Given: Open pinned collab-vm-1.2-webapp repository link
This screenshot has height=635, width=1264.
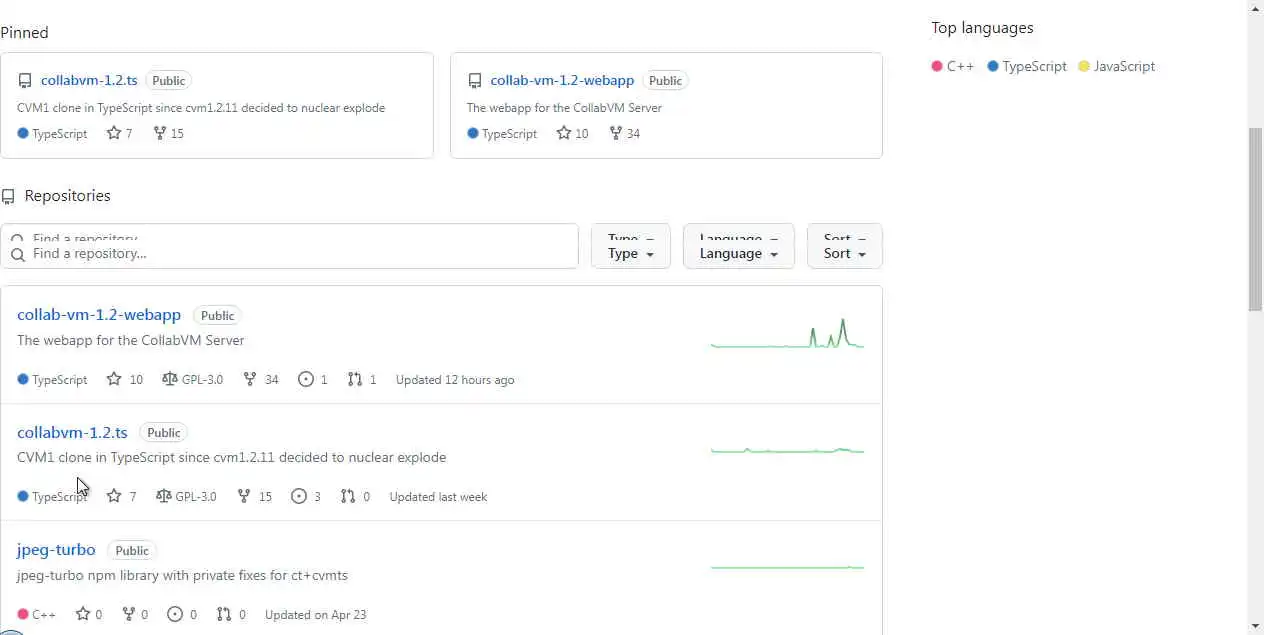Looking at the screenshot, I should [562, 80].
